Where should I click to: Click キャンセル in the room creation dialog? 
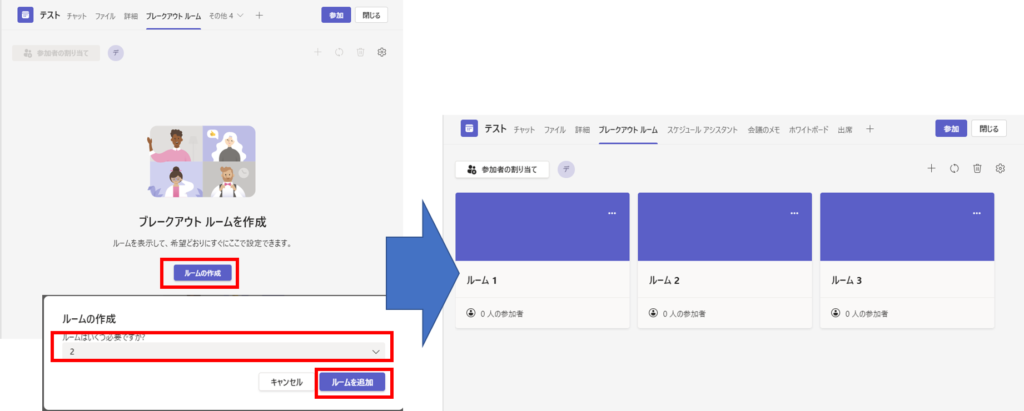tap(287, 381)
